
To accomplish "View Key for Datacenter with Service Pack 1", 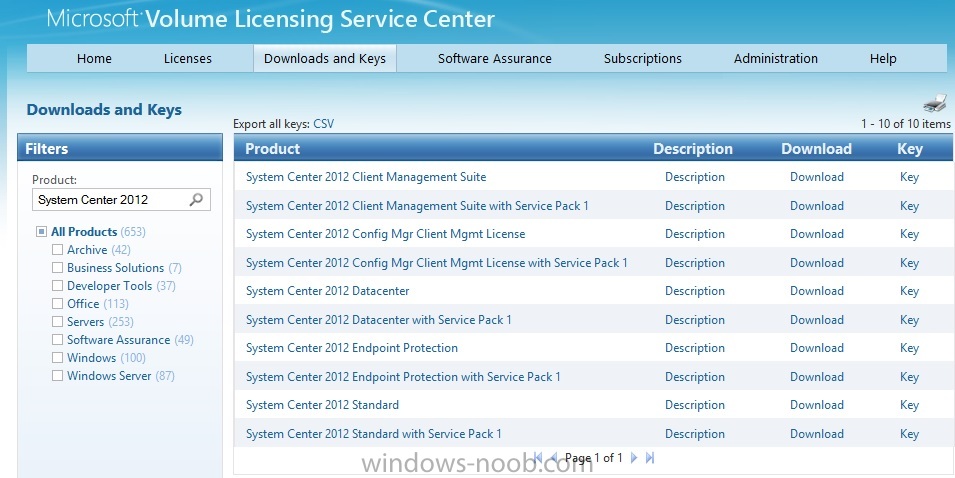I will click(909, 320).
